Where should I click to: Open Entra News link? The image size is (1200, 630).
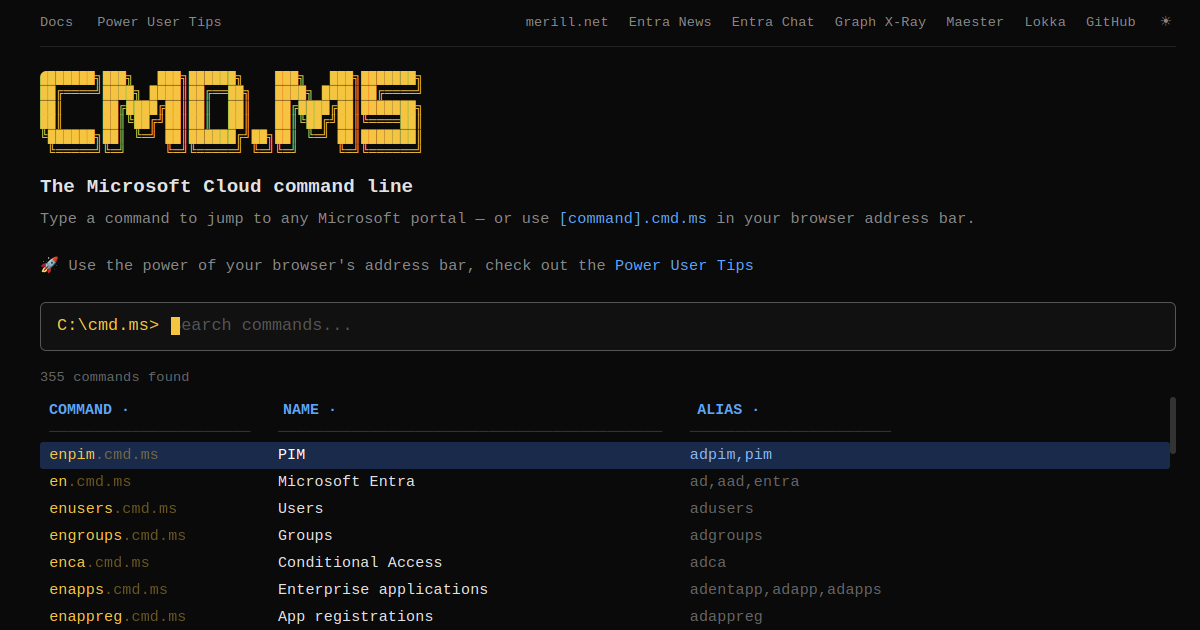pyautogui.click(x=670, y=22)
